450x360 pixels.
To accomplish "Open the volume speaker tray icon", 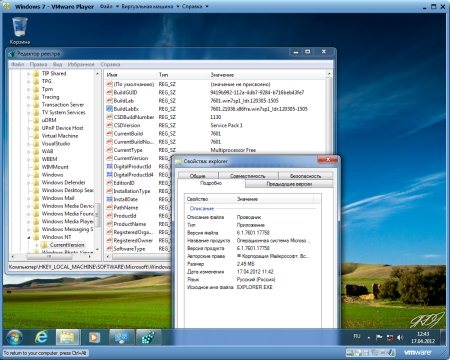I will click(x=400, y=337).
